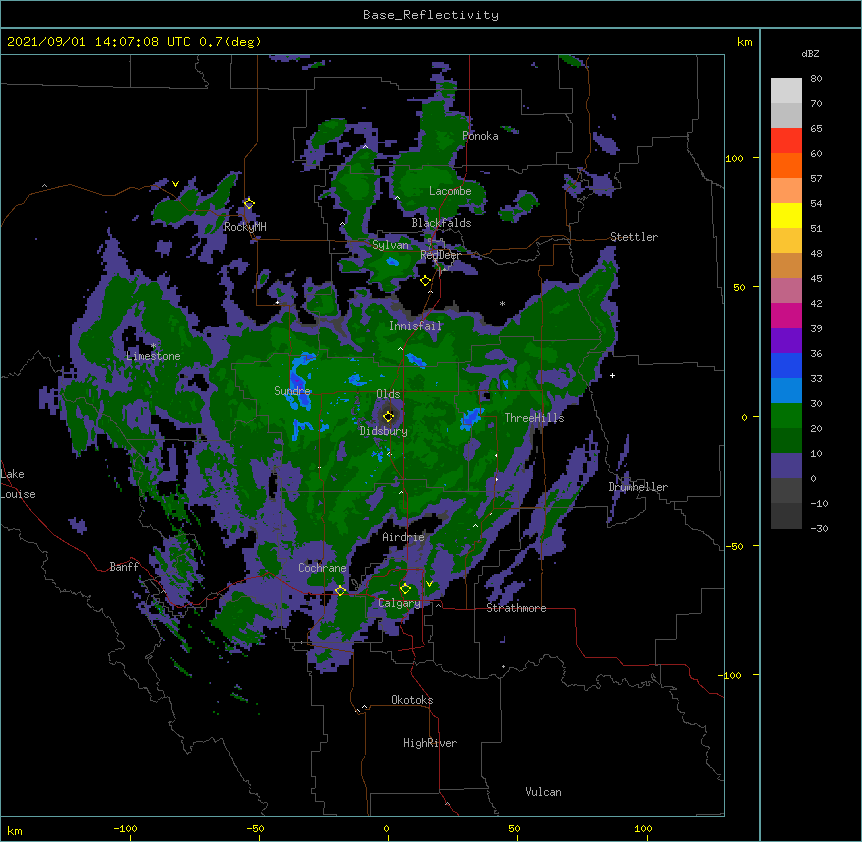Click the yellow marker near RockyMH
Screen dimensions: 862x842
pos(249,204)
